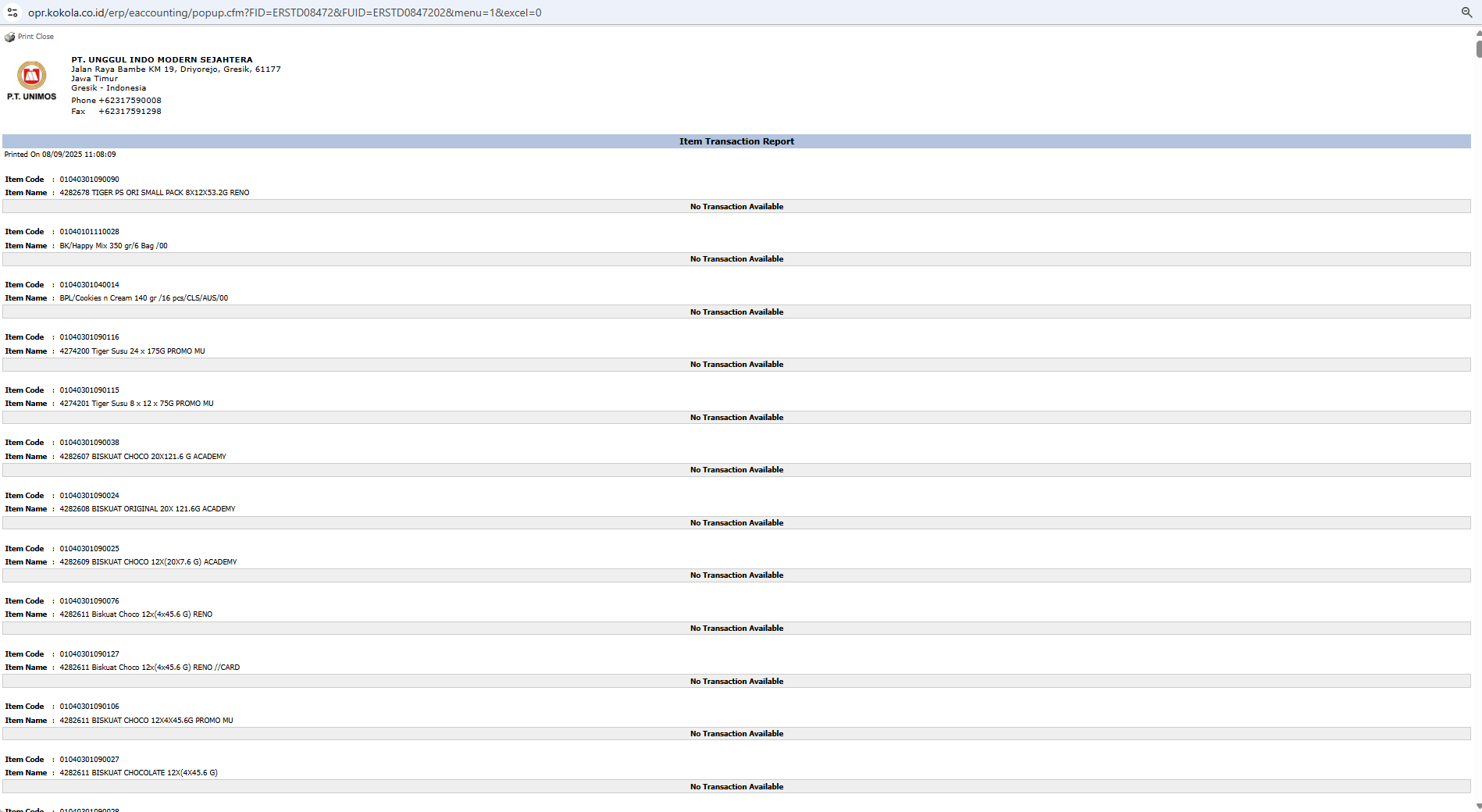Screen dimensions: 1482x812
Task: Click the phone number +62317590008
Action: click(x=130, y=101)
